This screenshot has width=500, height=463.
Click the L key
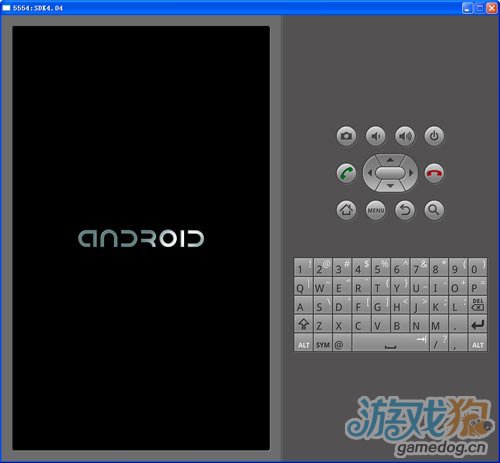point(458,305)
